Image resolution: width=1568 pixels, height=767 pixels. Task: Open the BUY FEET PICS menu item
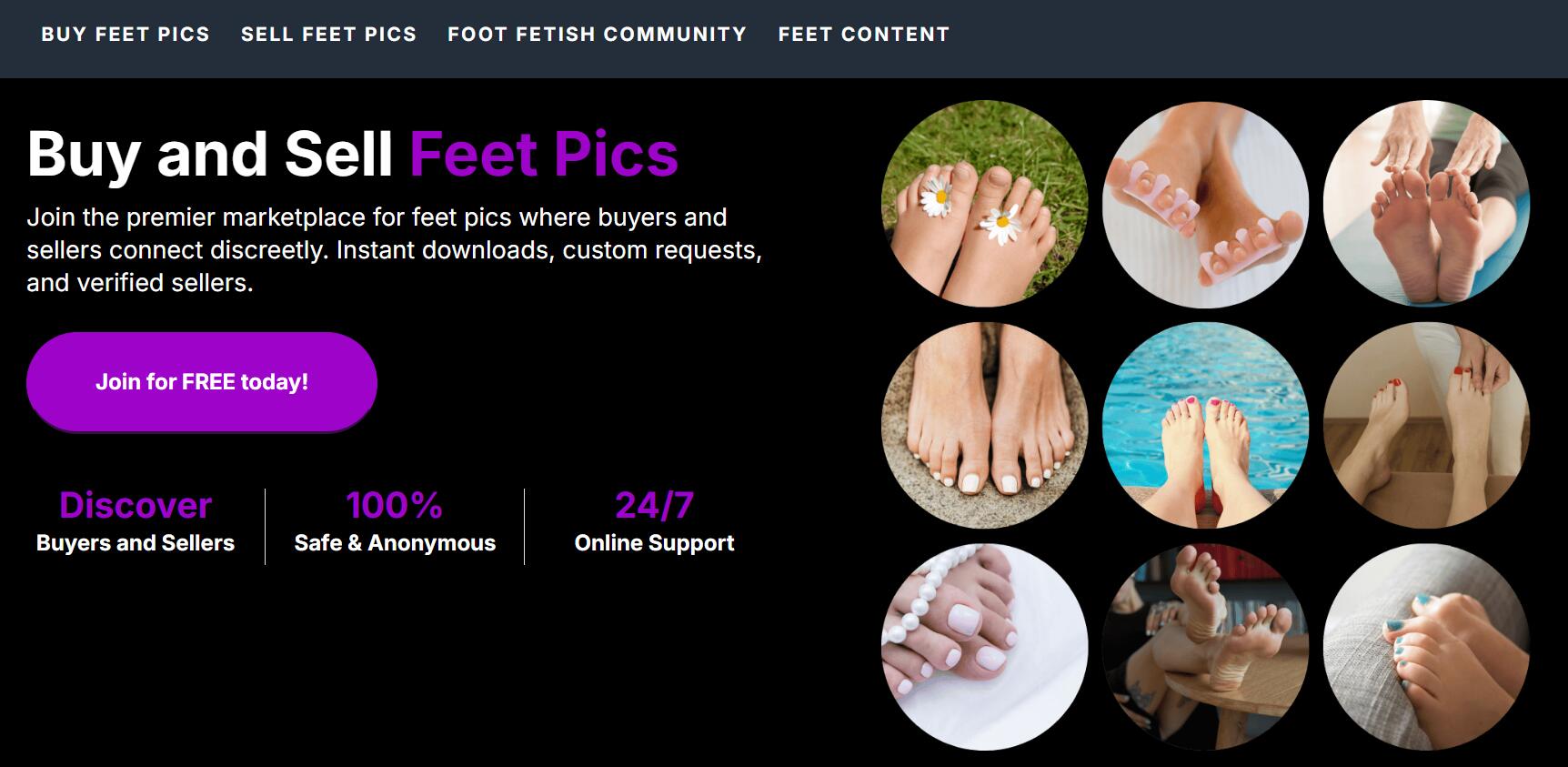pyautogui.click(x=127, y=34)
